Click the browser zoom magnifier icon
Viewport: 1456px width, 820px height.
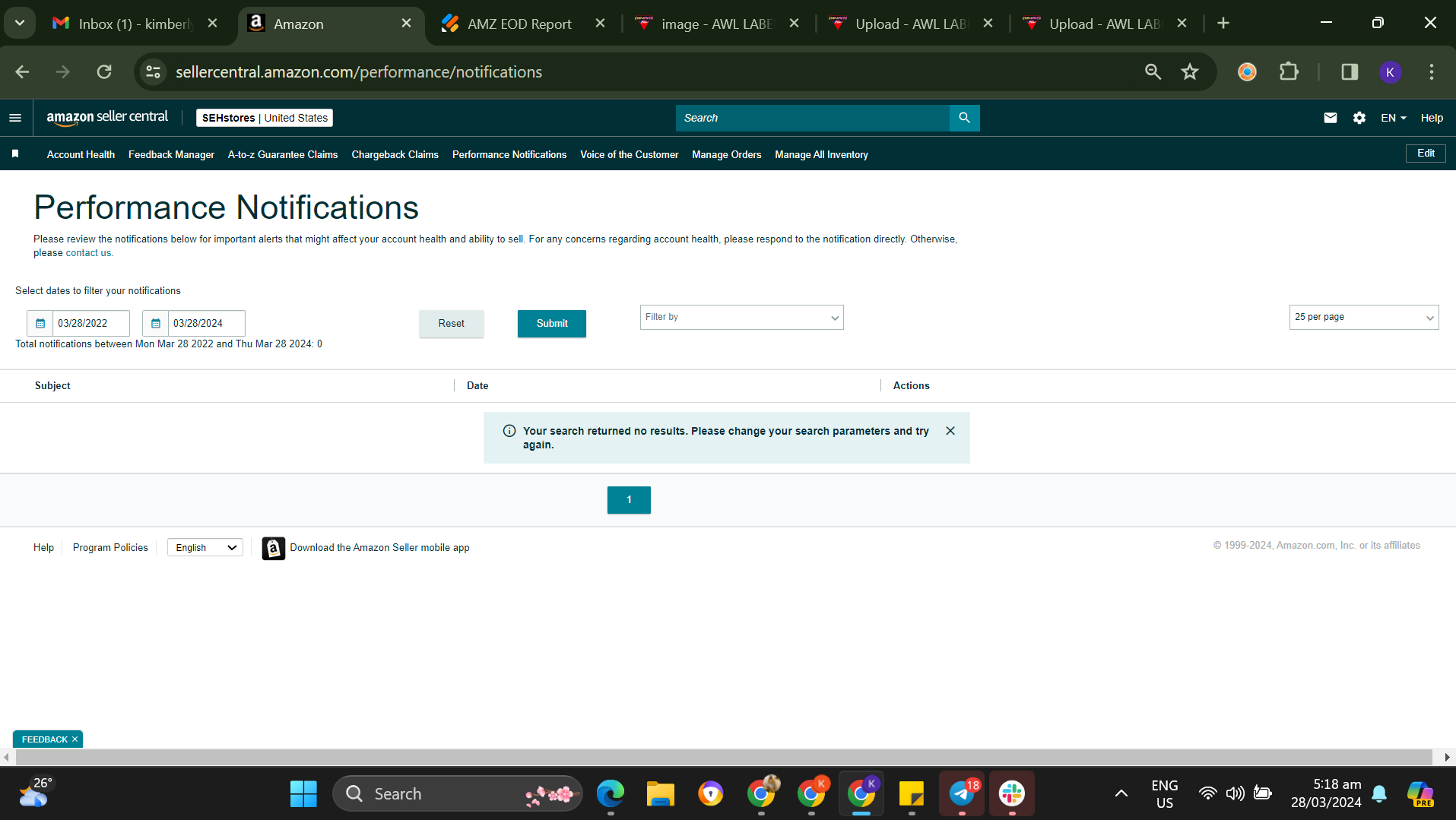click(1153, 71)
